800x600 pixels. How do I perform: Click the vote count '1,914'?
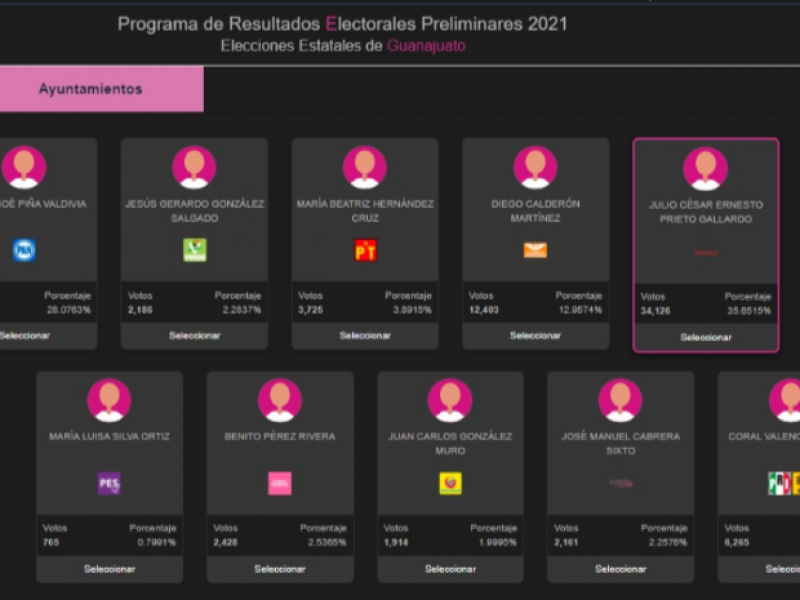[x=396, y=542]
